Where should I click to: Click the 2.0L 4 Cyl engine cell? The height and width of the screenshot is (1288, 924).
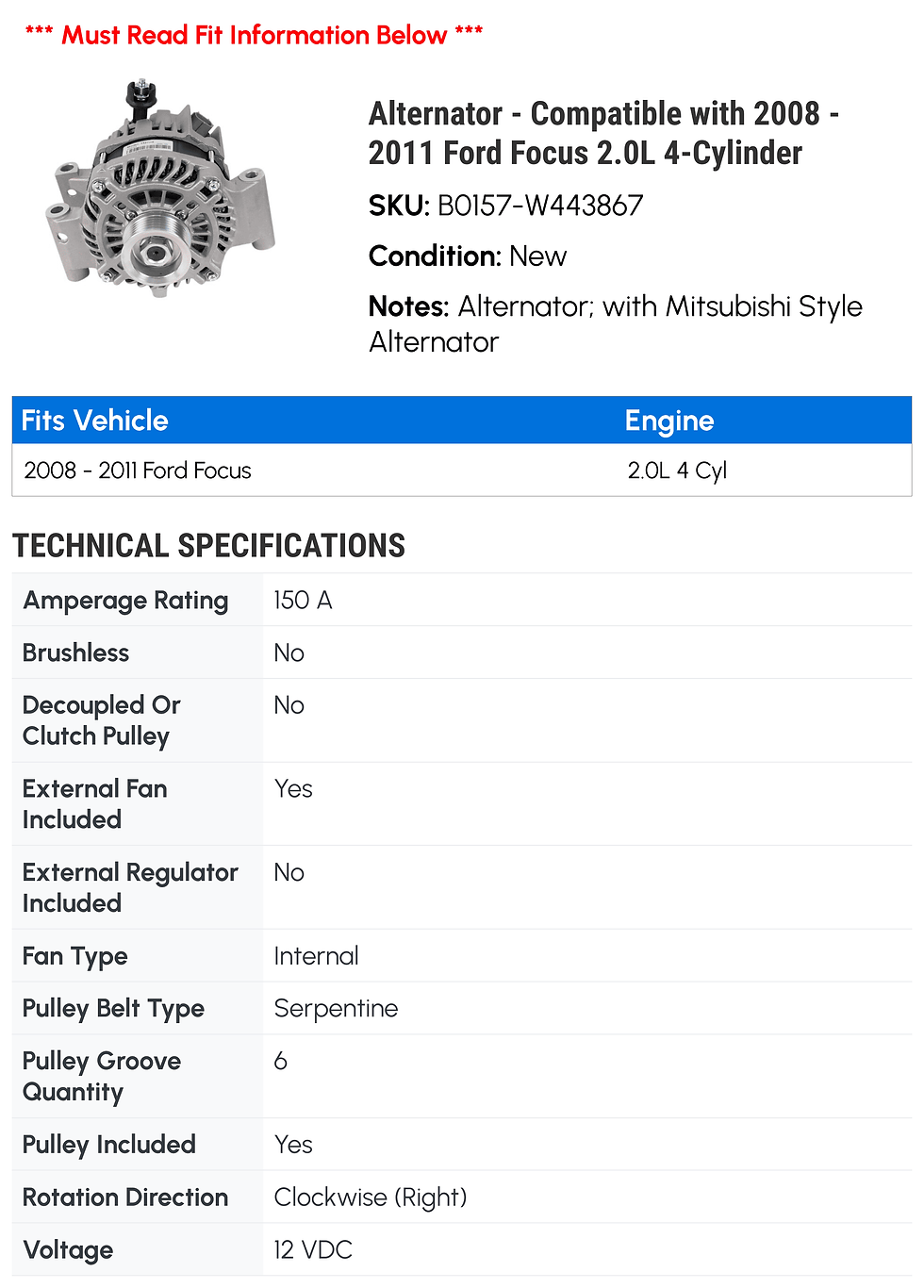tap(677, 471)
